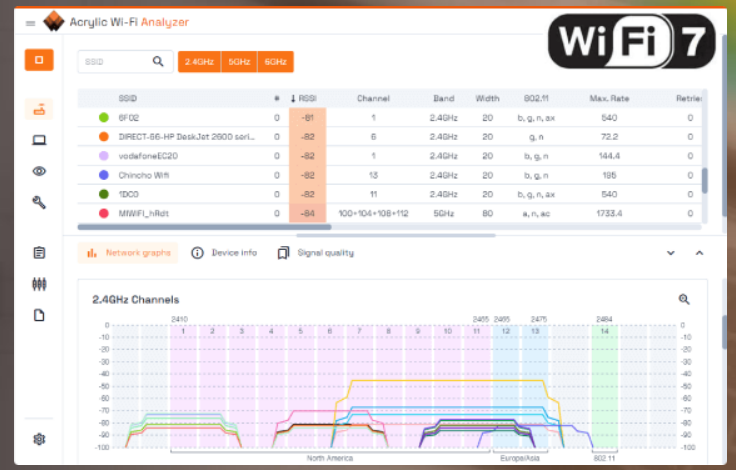Click the dark green dot for 1DC0

click(x=104, y=194)
